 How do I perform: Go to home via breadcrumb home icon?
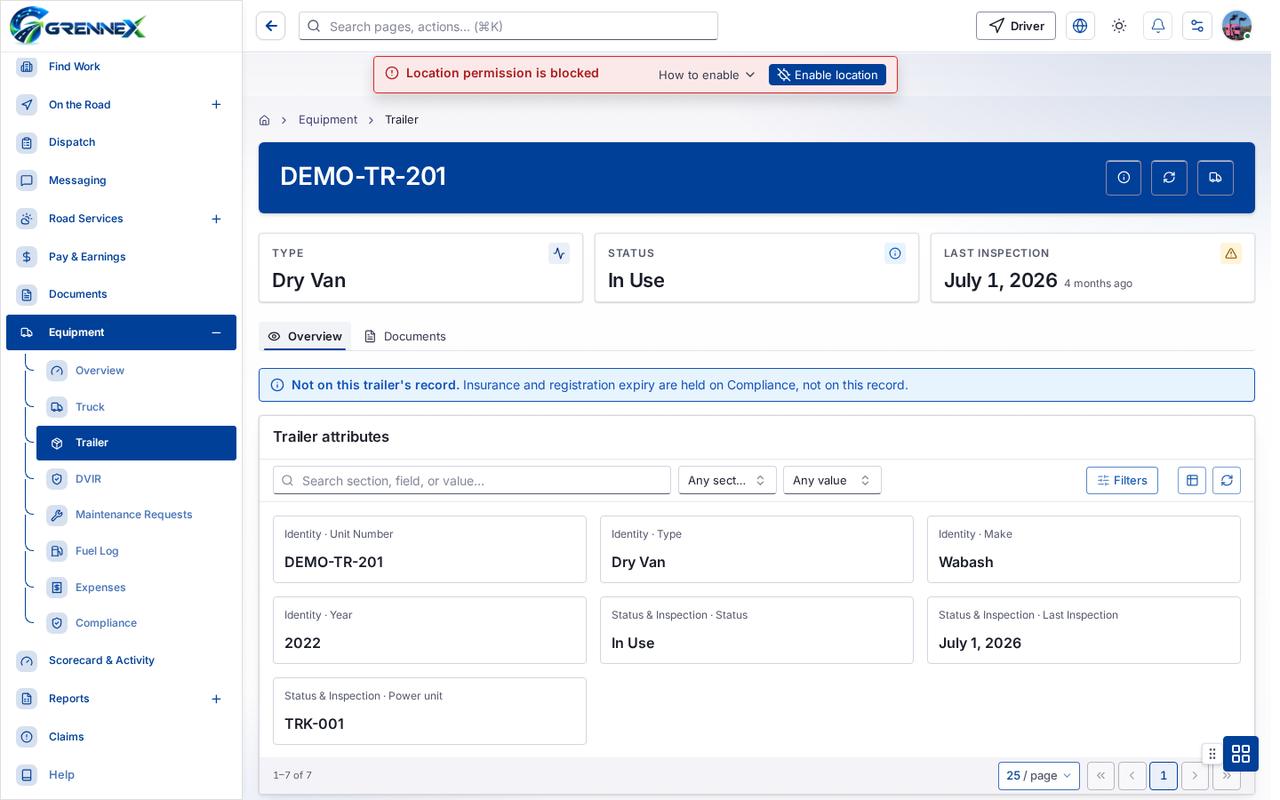pos(264,120)
